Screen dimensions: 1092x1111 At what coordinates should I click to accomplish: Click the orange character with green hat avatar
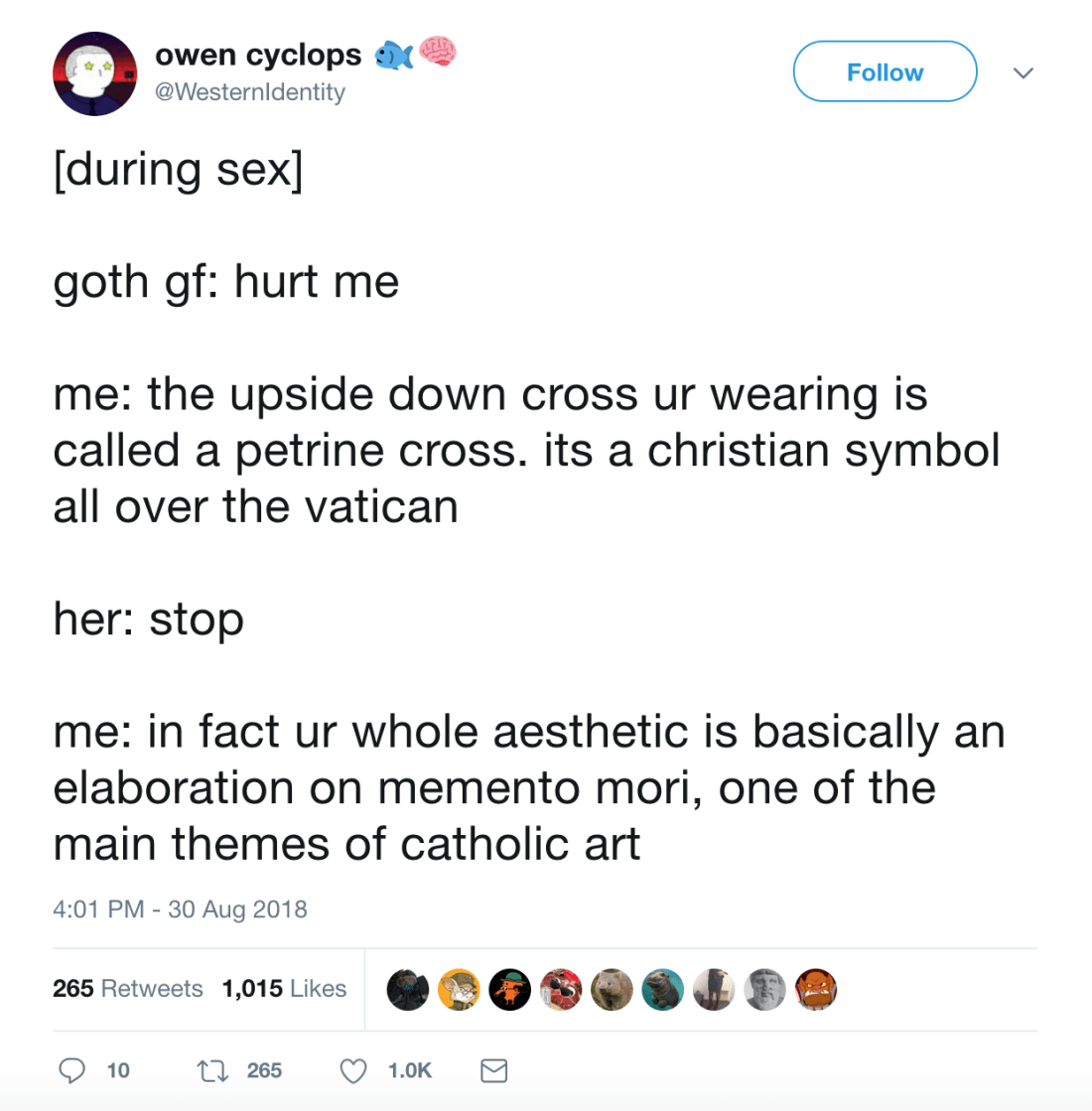point(509,990)
